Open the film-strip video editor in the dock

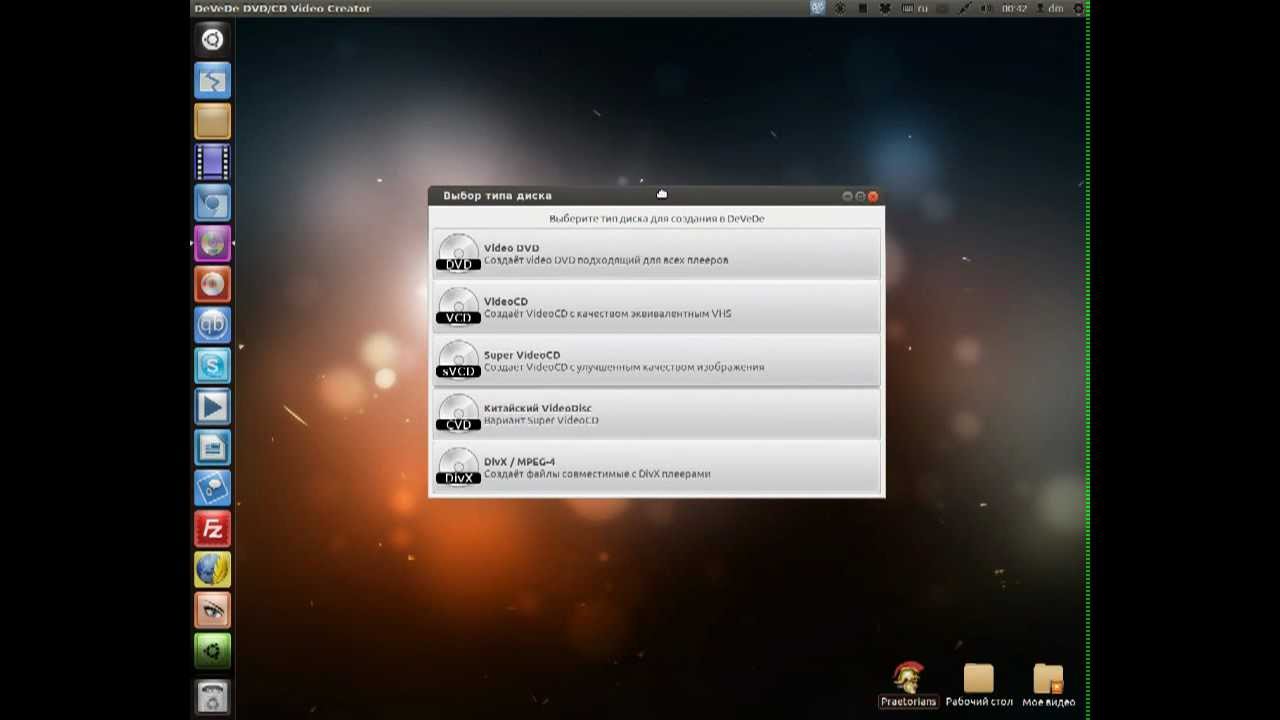click(212, 162)
